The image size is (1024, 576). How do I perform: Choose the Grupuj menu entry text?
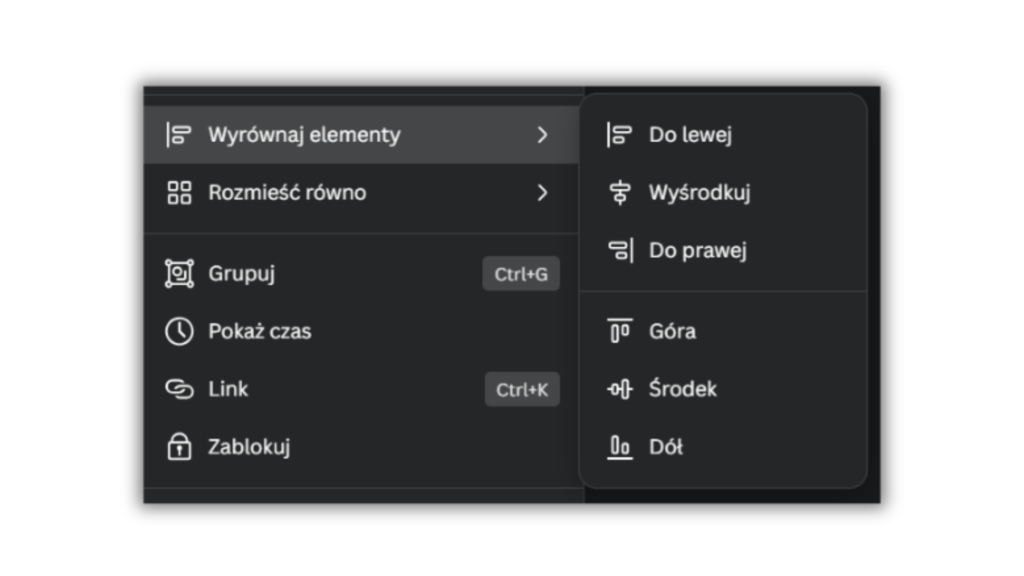point(241,273)
